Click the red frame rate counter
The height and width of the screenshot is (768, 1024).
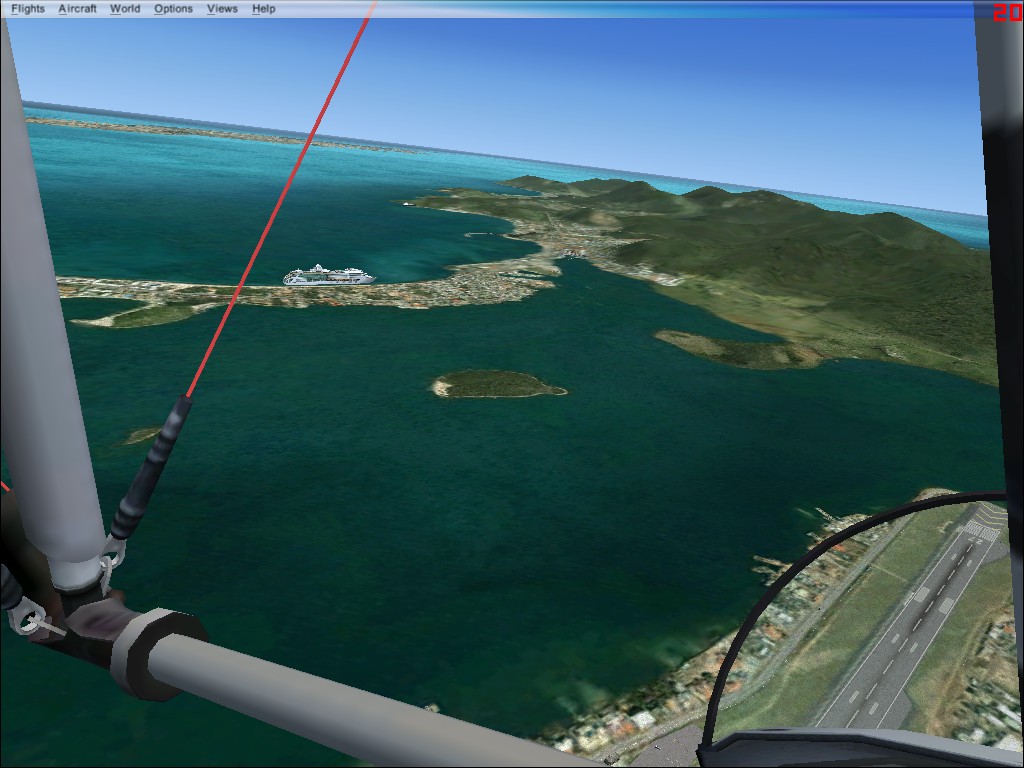1007,12
